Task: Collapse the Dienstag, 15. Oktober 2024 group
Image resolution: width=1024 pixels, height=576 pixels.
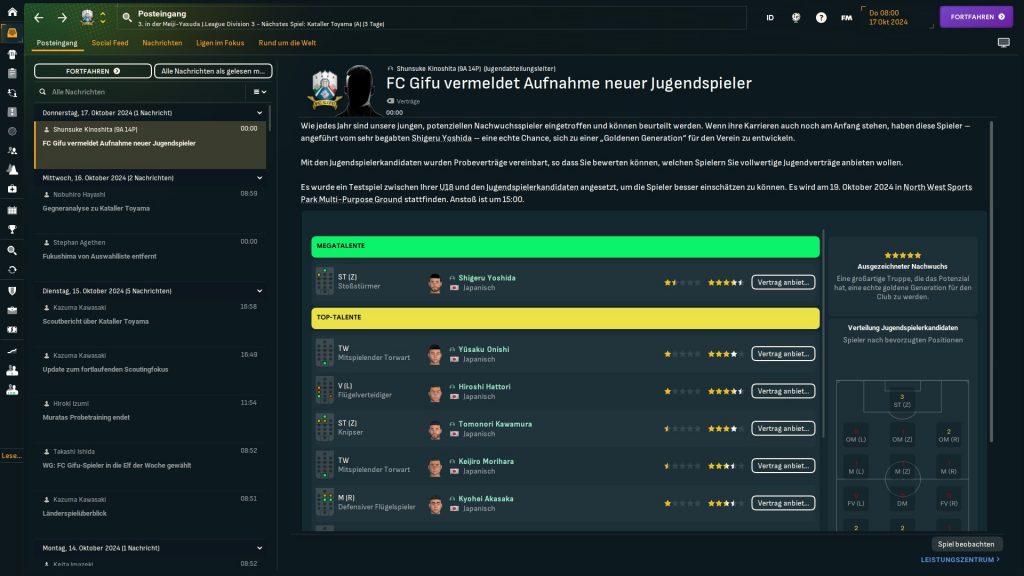Action: [259, 291]
